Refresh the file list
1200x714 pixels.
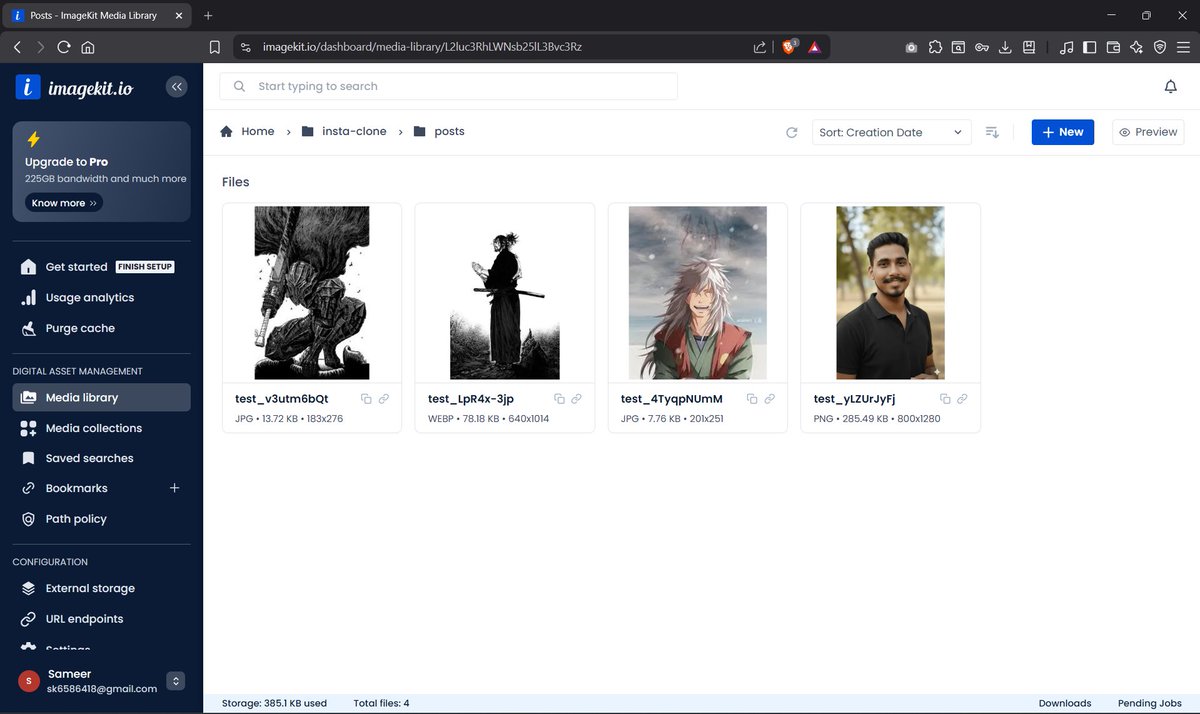(x=792, y=132)
